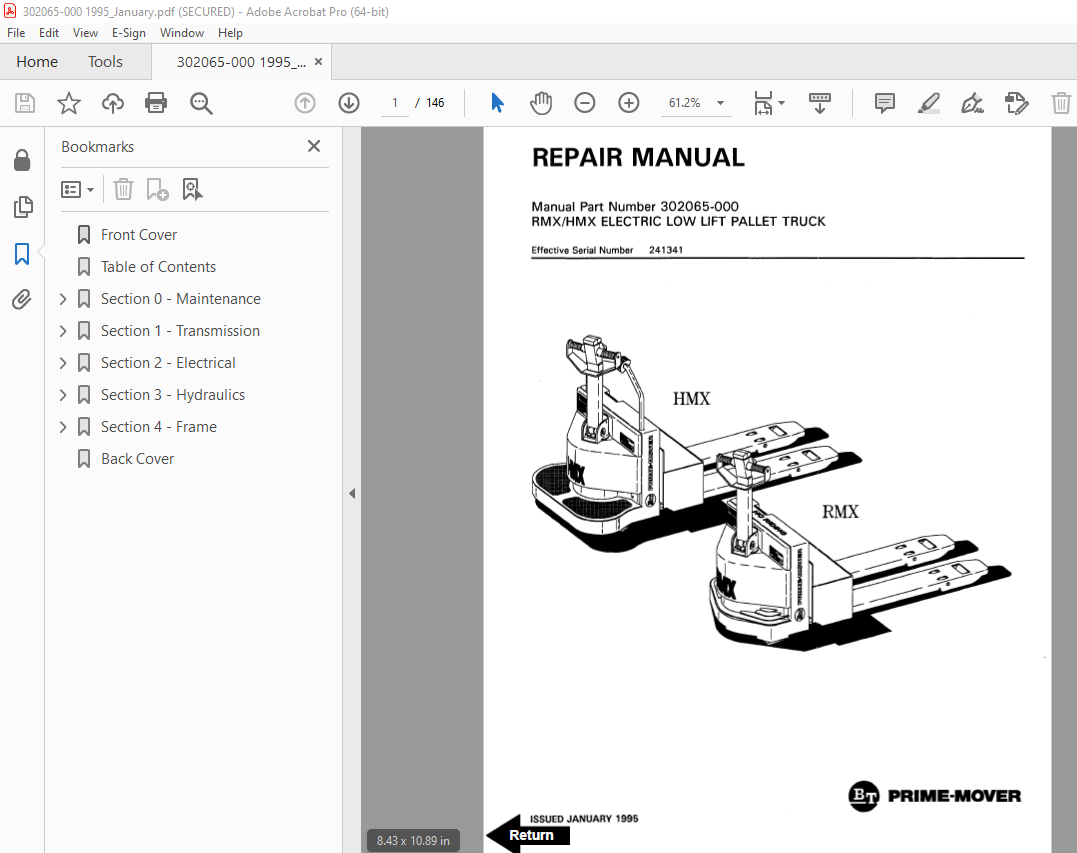Open the File menu
The image size is (1077, 853).
[x=16, y=32]
